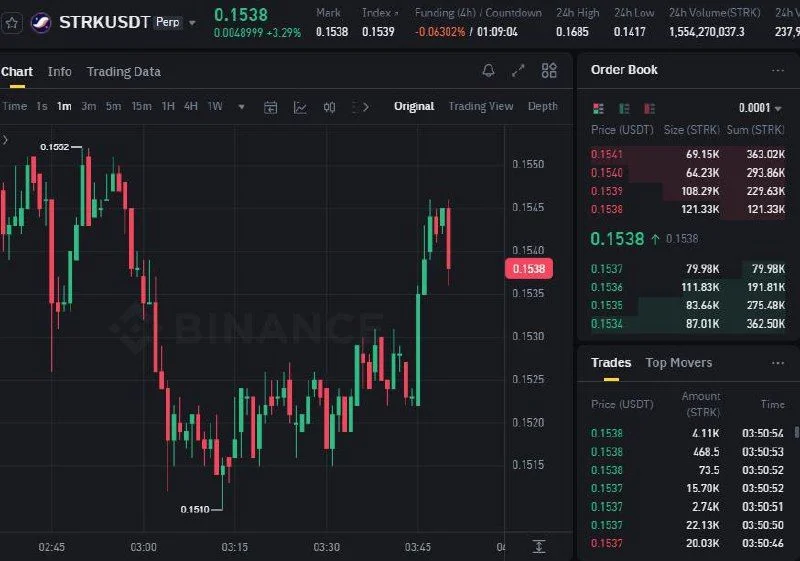
Task: Open the price alert bell icon
Action: [488, 70]
